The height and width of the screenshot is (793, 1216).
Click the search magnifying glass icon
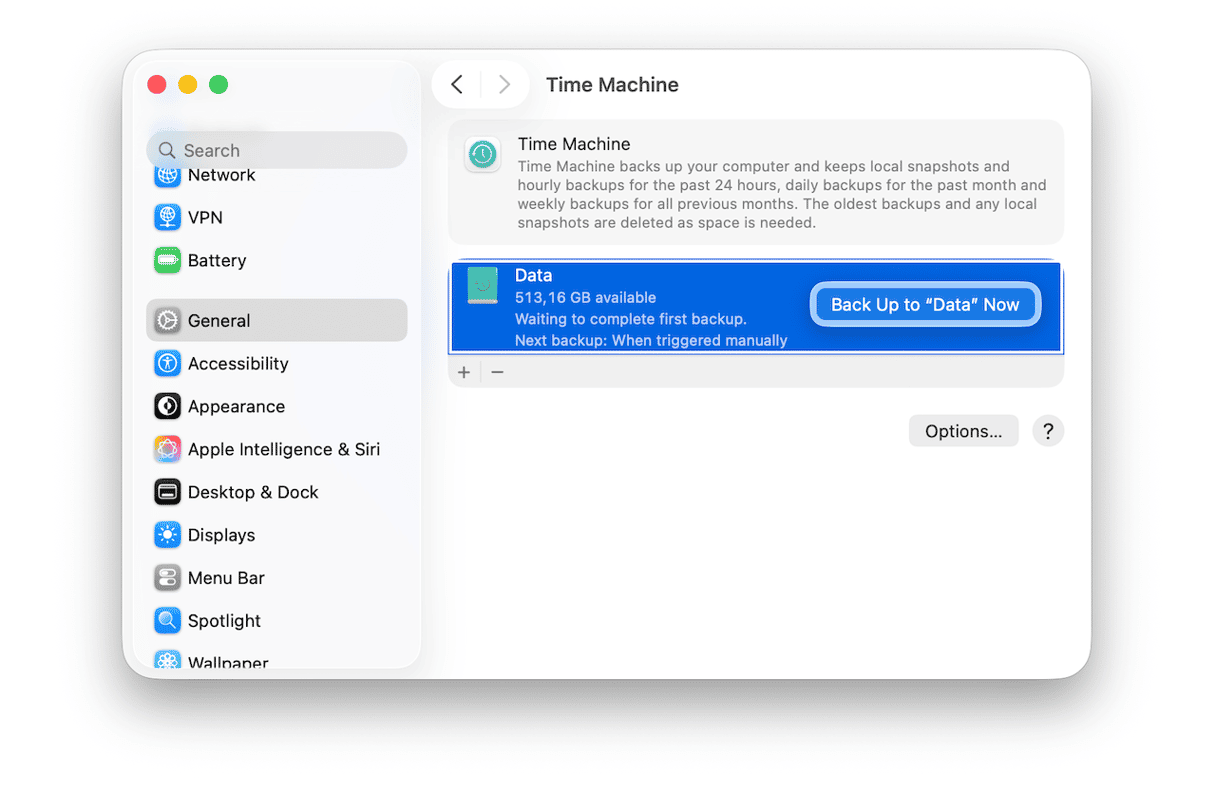click(167, 151)
